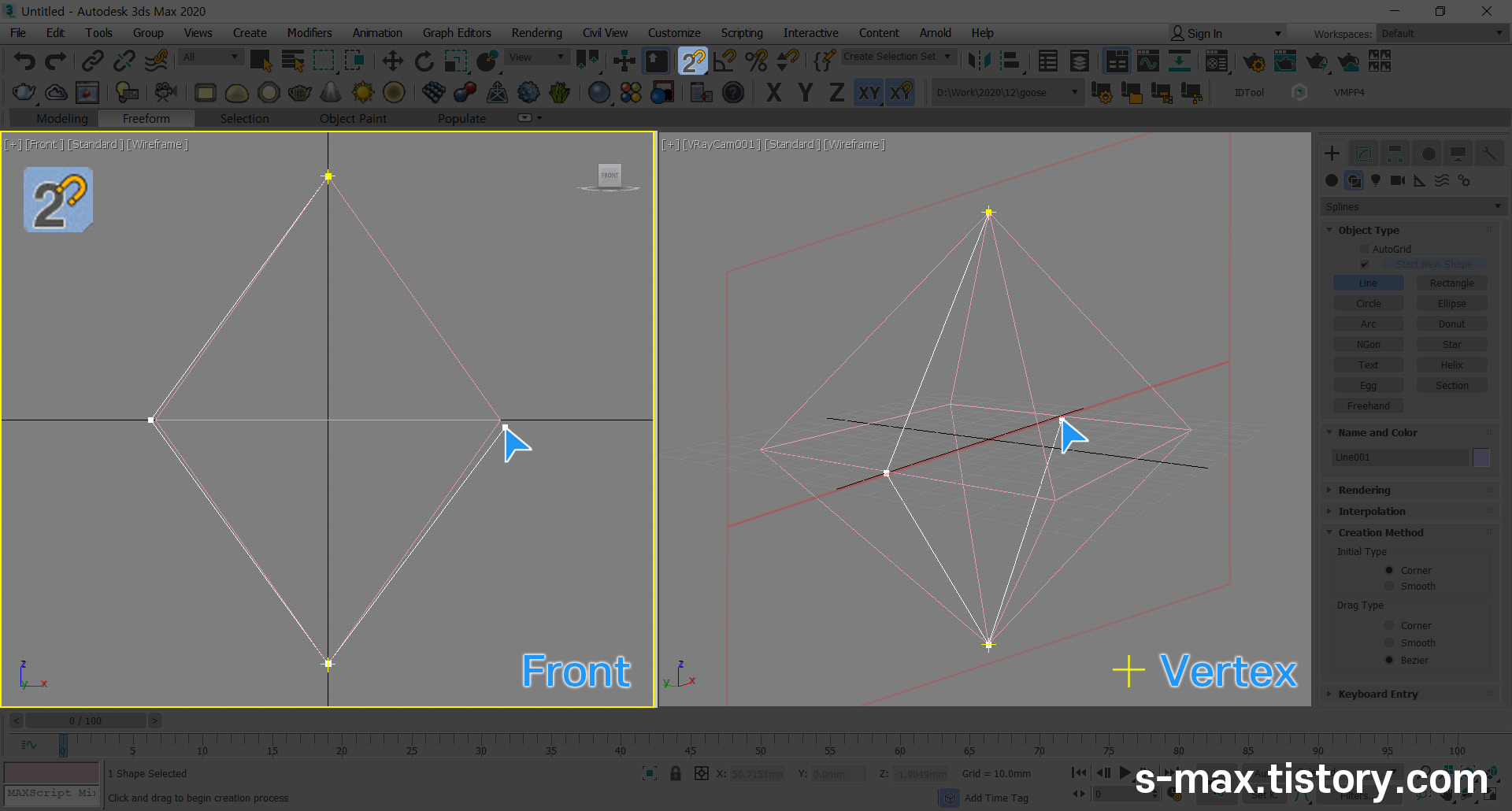Open the Curve Editor
The image size is (1512, 811).
[1148, 61]
